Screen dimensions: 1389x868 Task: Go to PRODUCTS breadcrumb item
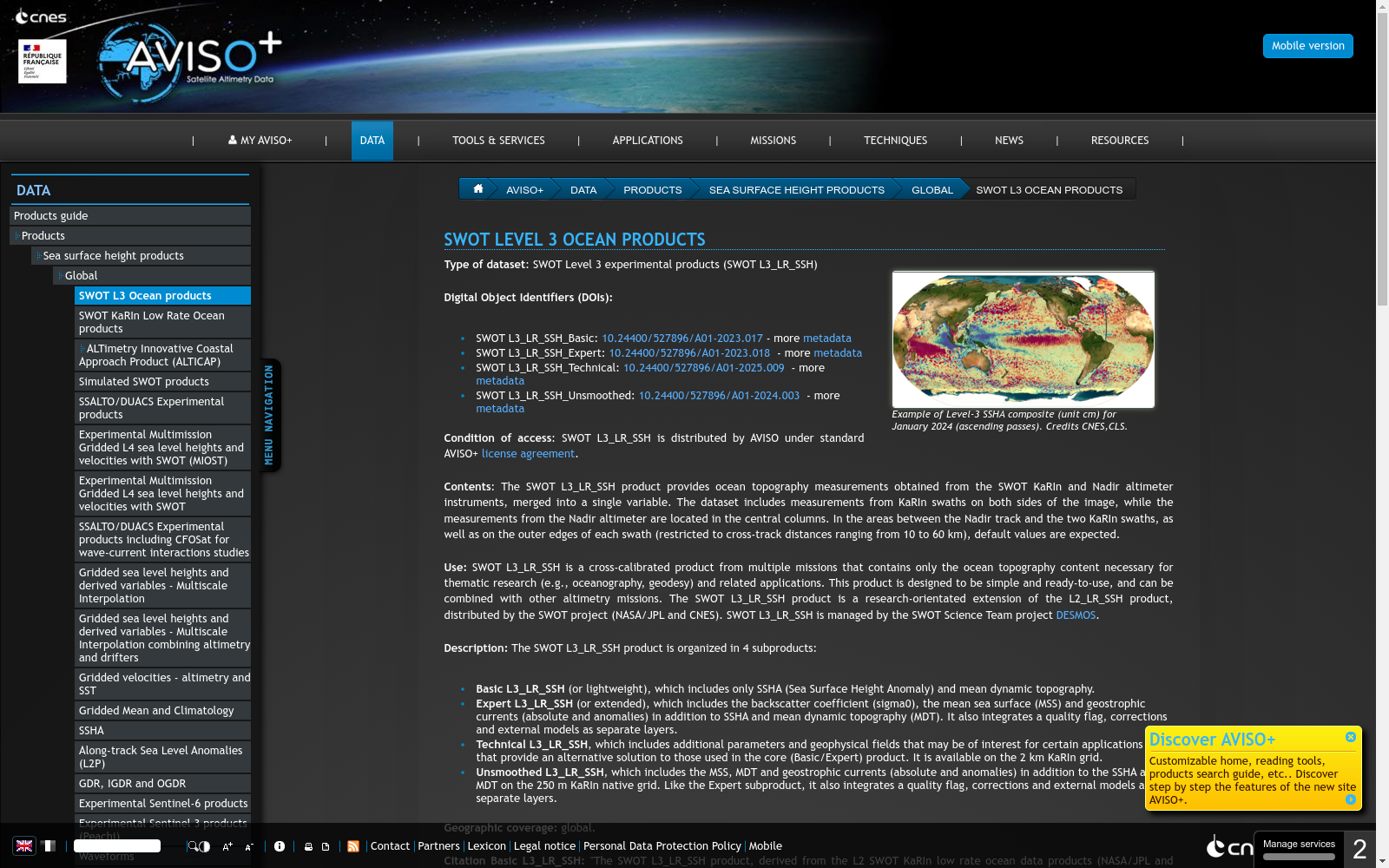(653, 190)
